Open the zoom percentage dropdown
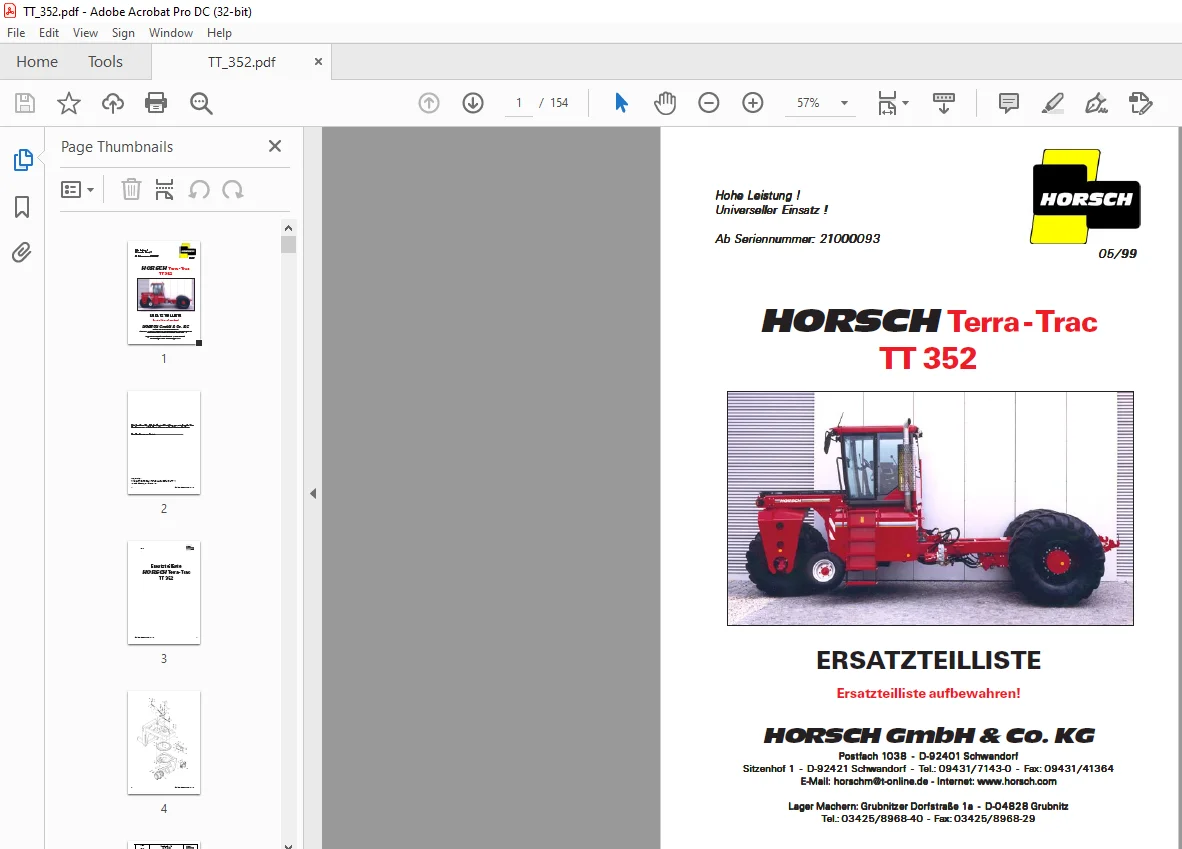1182x849 pixels. (844, 103)
